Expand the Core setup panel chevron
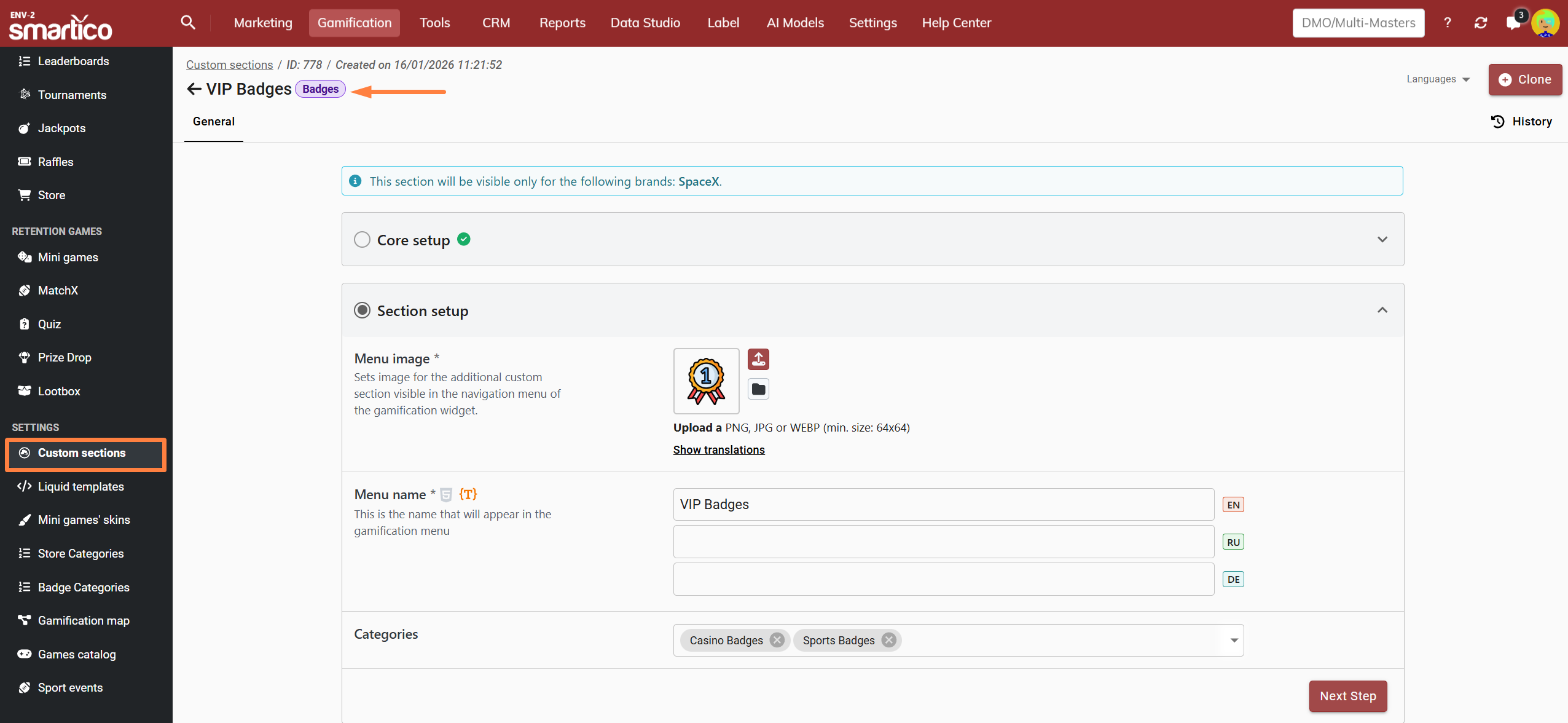Viewport: 1568px width, 723px height. [1382, 240]
